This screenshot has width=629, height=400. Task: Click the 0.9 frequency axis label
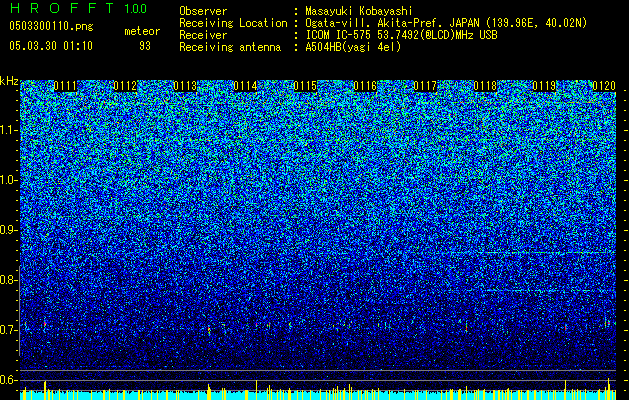[x=9, y=230]
